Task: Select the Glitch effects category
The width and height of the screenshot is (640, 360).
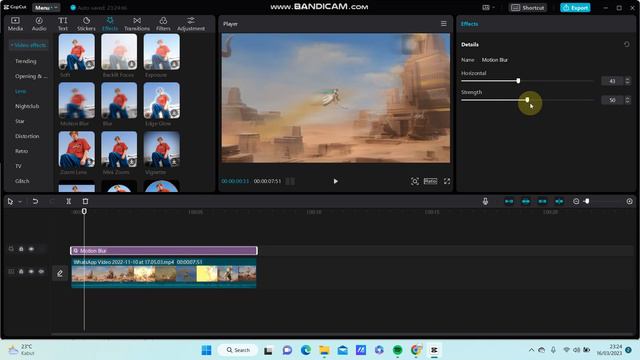Action: [x=22, y=181]
